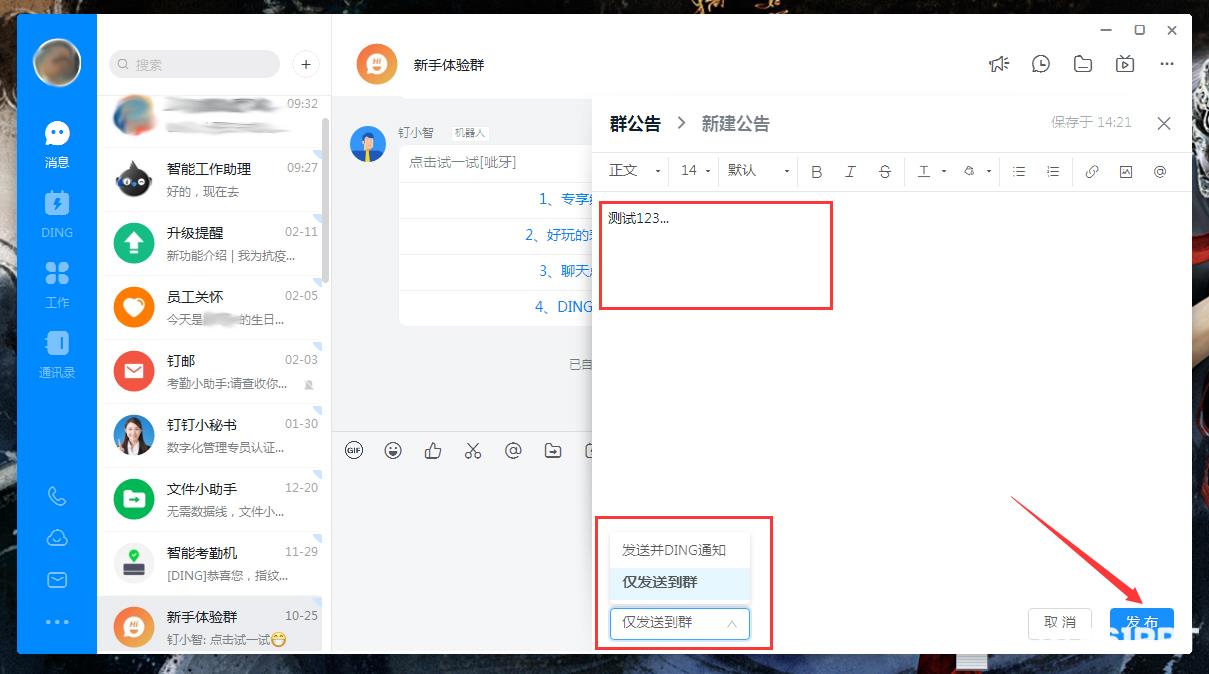The image size is (1209, 674).
Task: Toggle numbered list in announcement editor
Action: [1052, 171]
